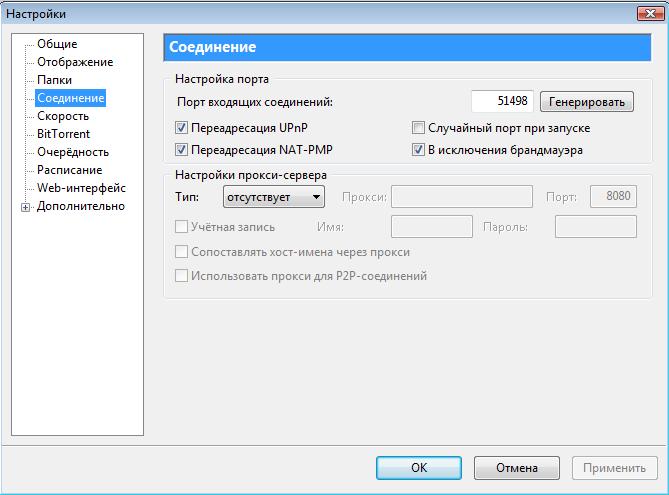This screenshot has width=669, height=495.
Task: Select Расписание in the sidebar
Action: 69,170
